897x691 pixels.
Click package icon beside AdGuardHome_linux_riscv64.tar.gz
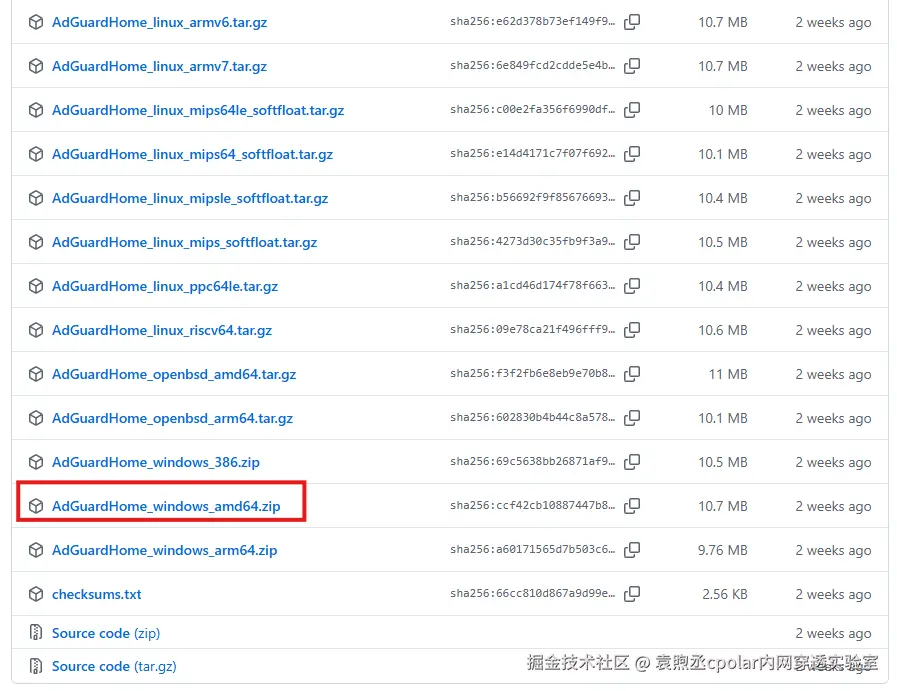point(36,330)
